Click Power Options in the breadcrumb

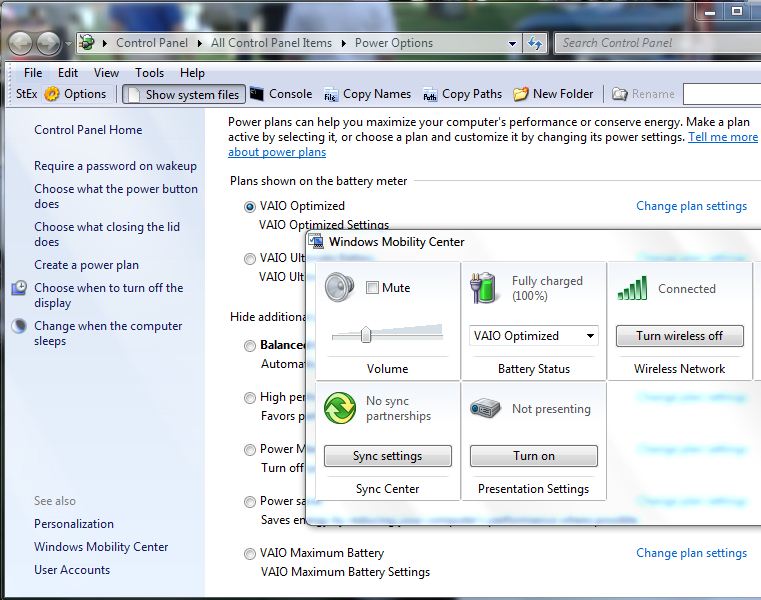(x=394, y=43)
